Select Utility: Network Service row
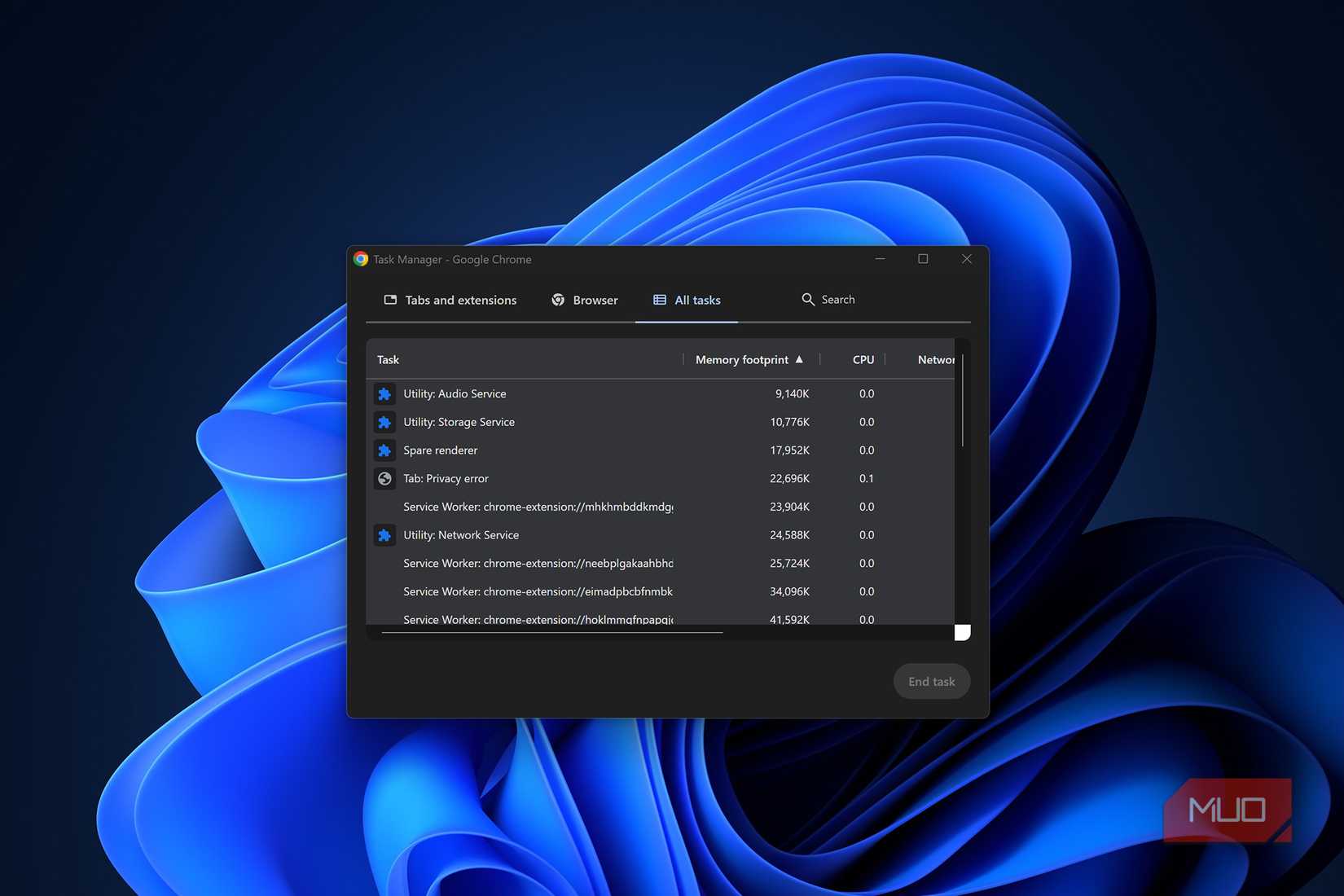The height and width of the screenshot is (896, 1344). [661, 535]
